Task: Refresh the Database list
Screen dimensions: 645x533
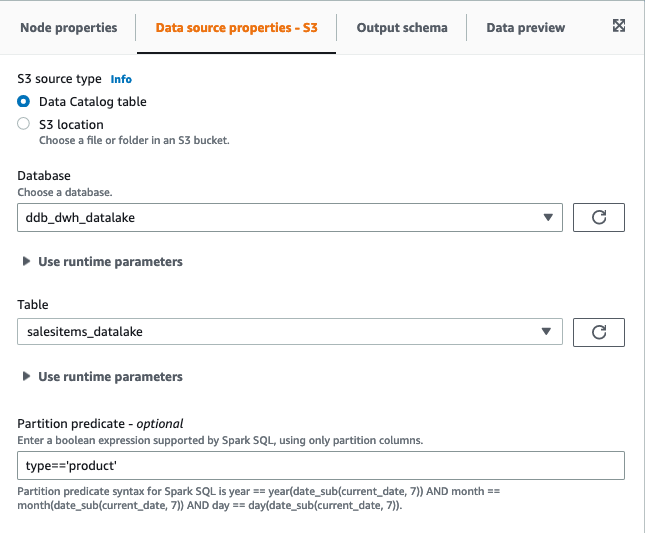Action: [x=599, y=217]
